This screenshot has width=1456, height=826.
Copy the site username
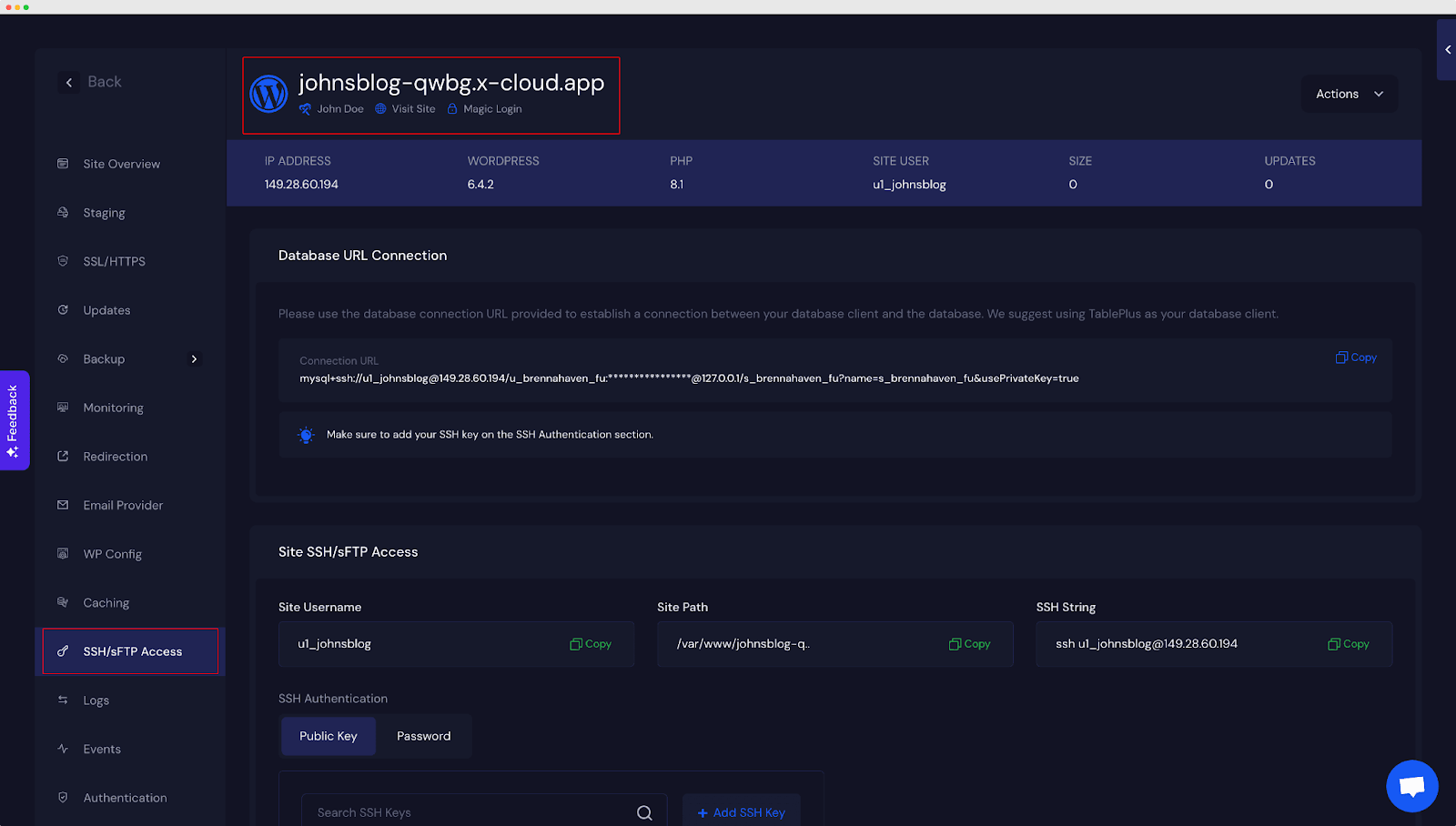tap(591, 644)
